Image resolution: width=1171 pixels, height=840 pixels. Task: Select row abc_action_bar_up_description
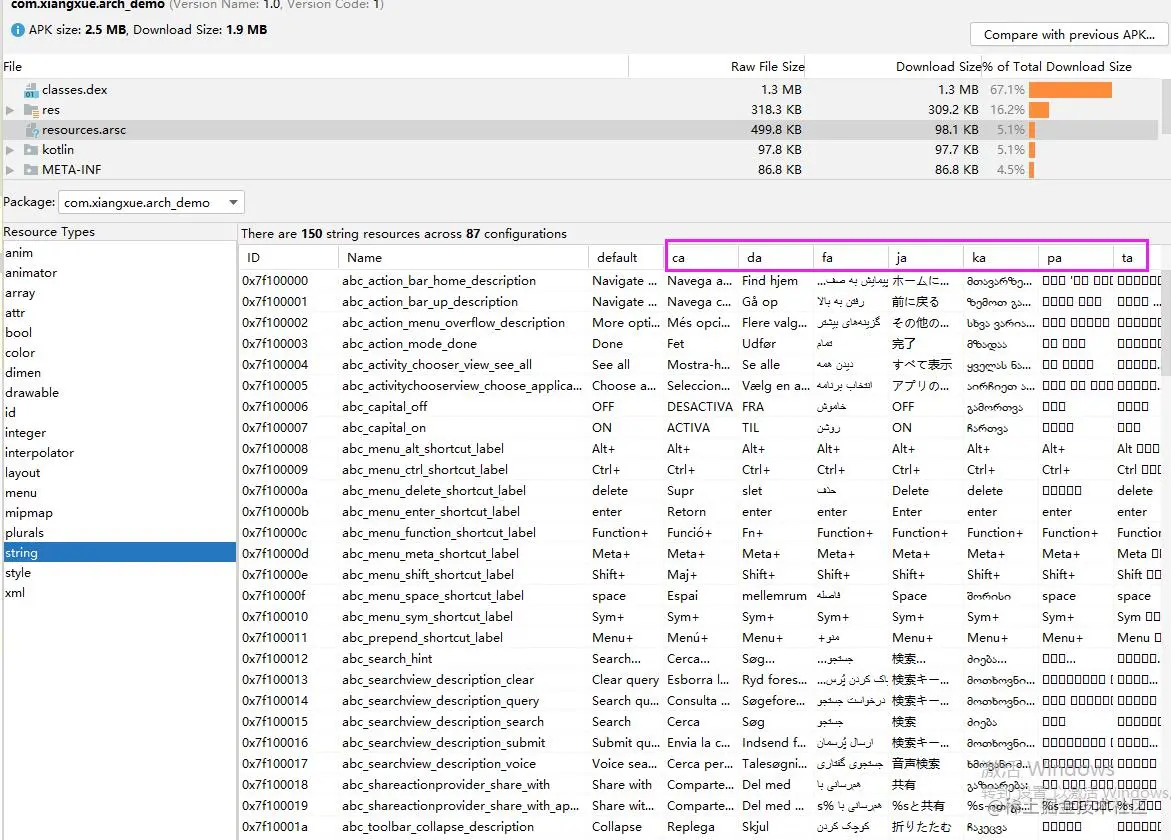[x=701, y=302]
